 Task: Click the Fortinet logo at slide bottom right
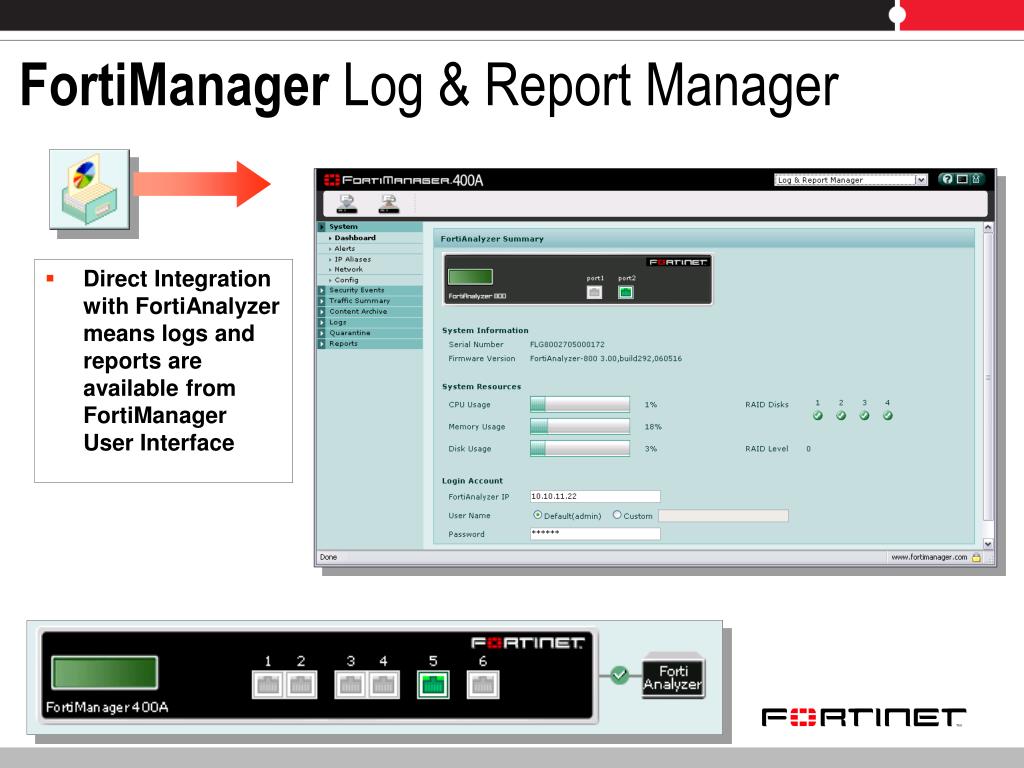tap(864, 717)
